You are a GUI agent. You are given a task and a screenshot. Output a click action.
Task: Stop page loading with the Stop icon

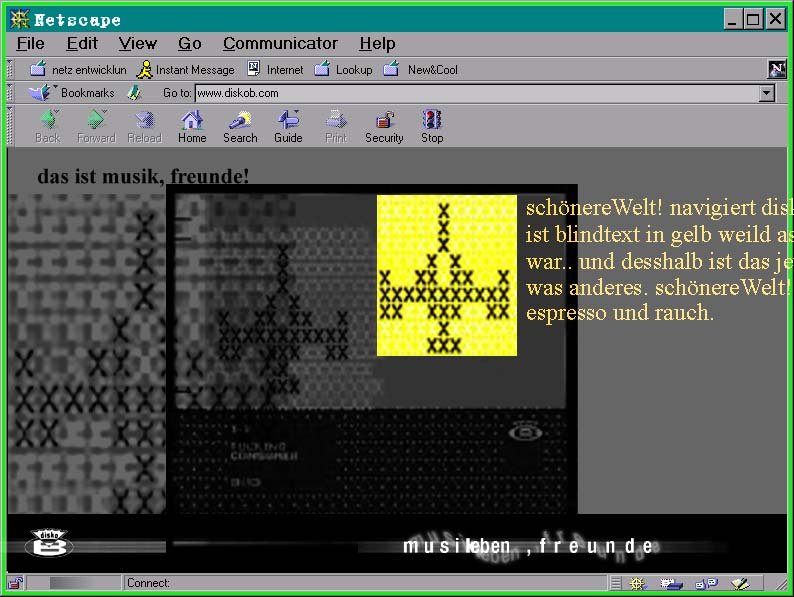pos(432,125)
